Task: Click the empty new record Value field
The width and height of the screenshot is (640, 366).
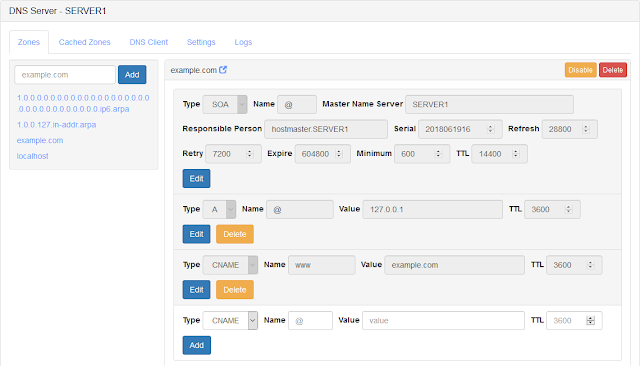Action: click(443, 321)
